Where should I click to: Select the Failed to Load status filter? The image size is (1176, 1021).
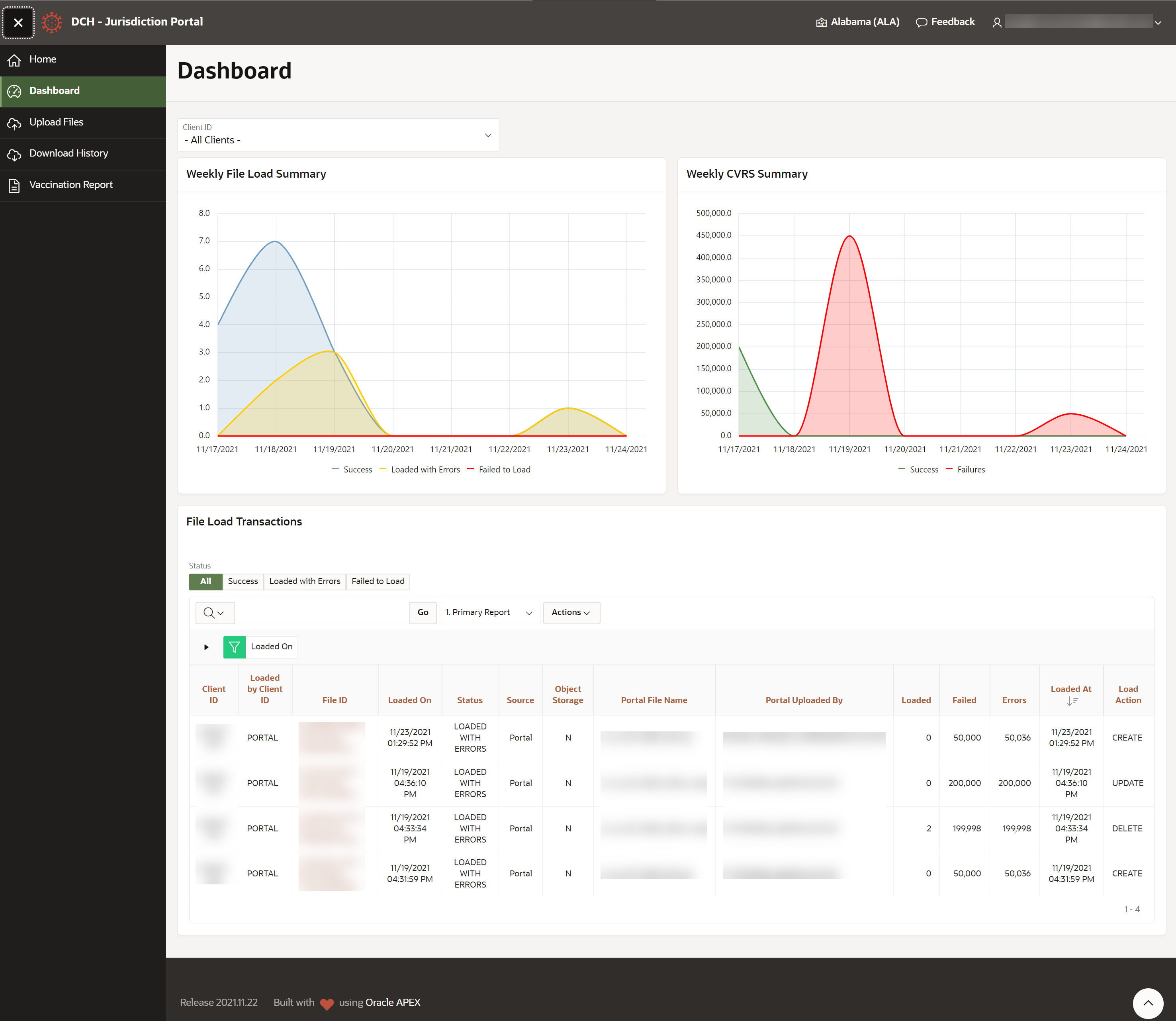(x=378, y=581)
